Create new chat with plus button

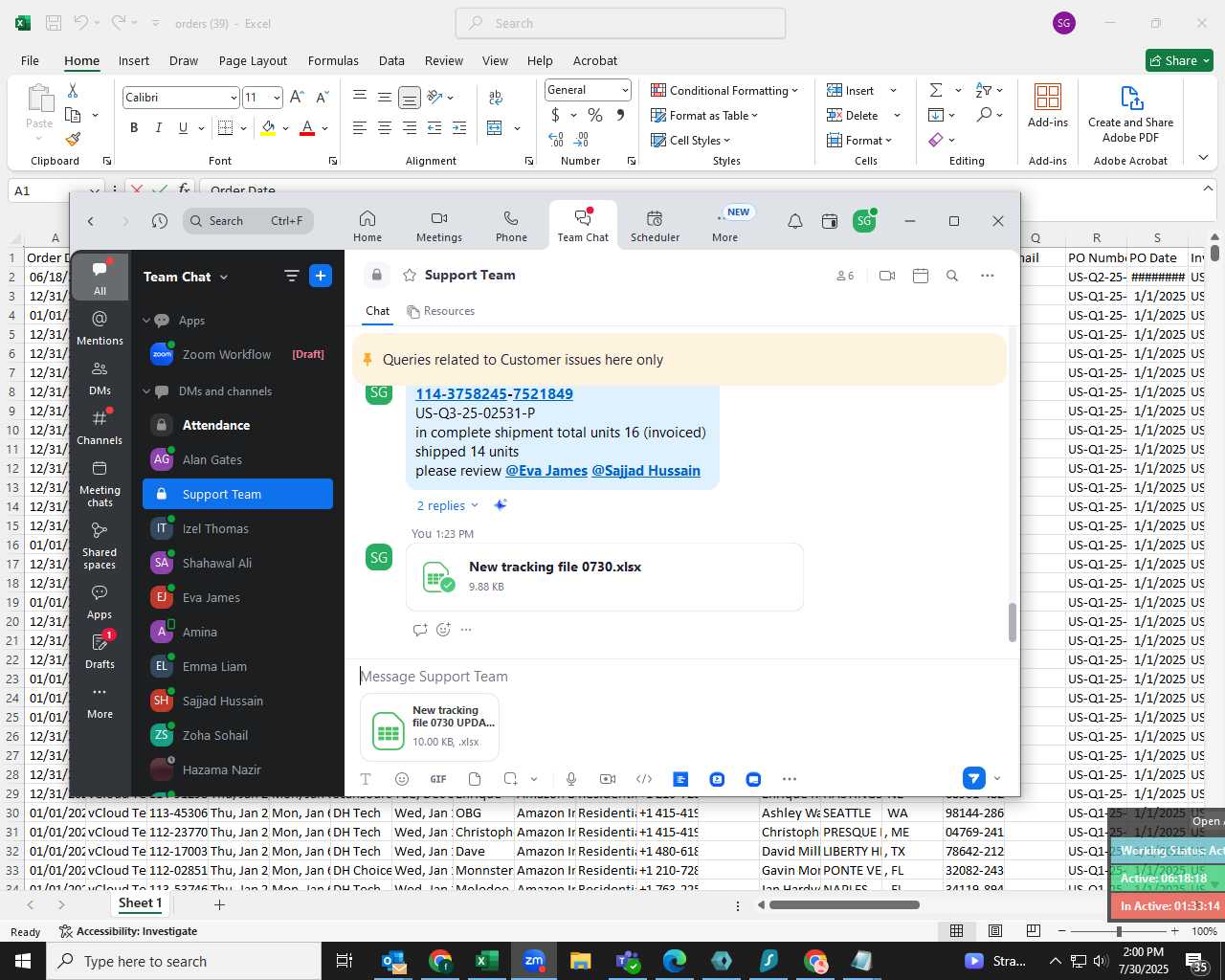pos(321,277)
